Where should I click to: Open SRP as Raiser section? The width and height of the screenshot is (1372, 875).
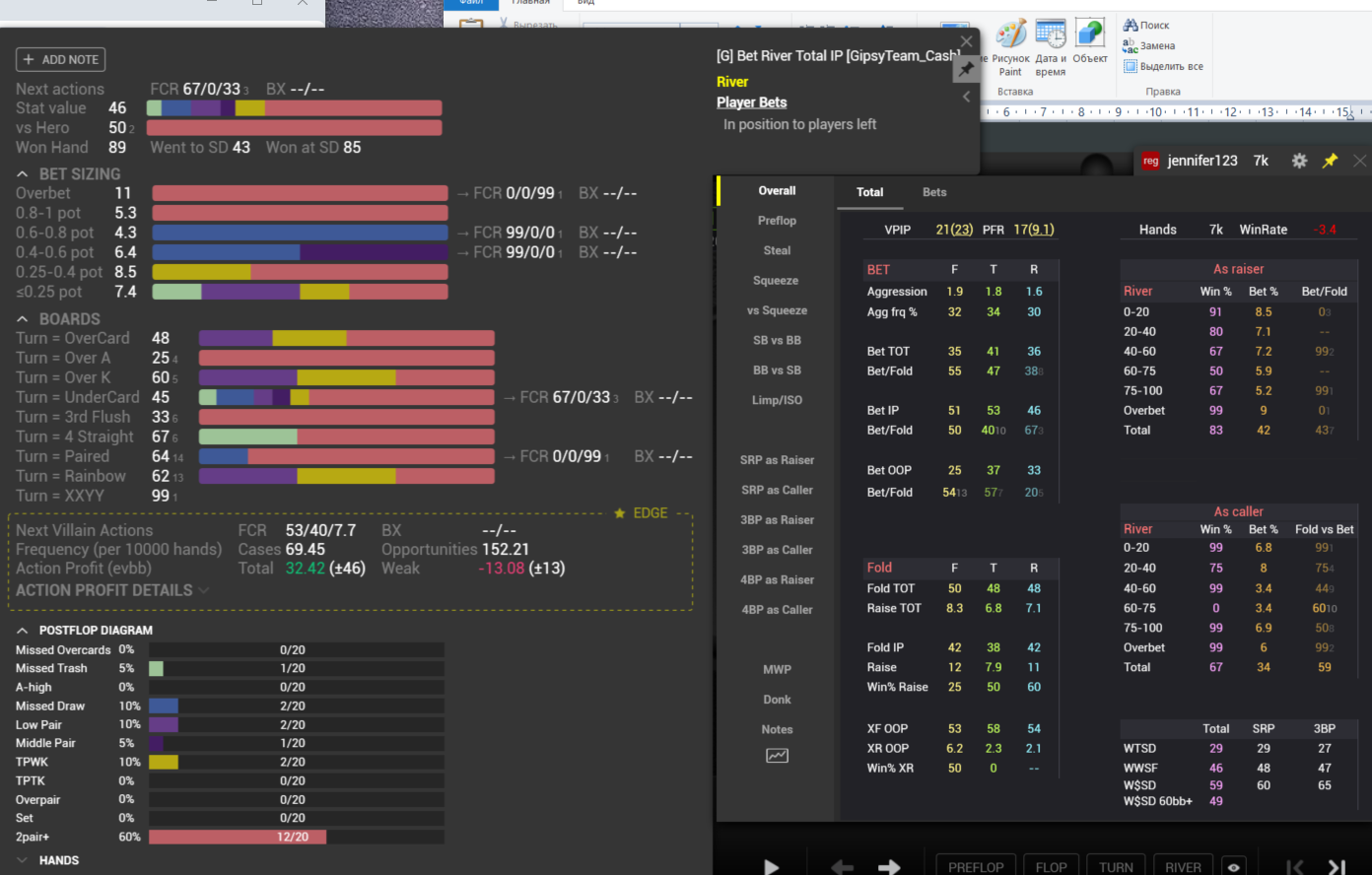point(777,460)
